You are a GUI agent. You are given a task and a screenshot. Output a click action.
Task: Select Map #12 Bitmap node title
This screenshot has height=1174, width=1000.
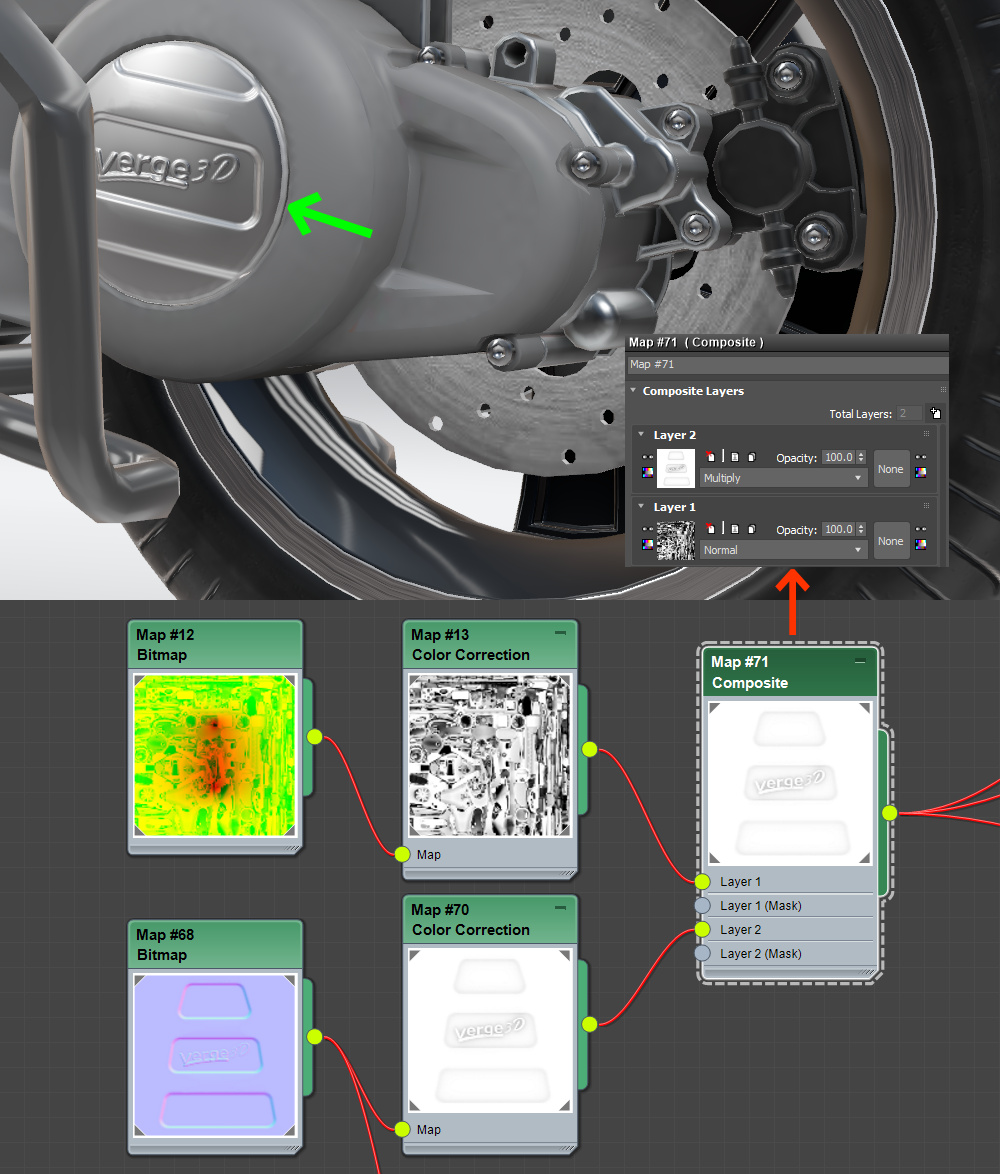[x=215, y=645]
